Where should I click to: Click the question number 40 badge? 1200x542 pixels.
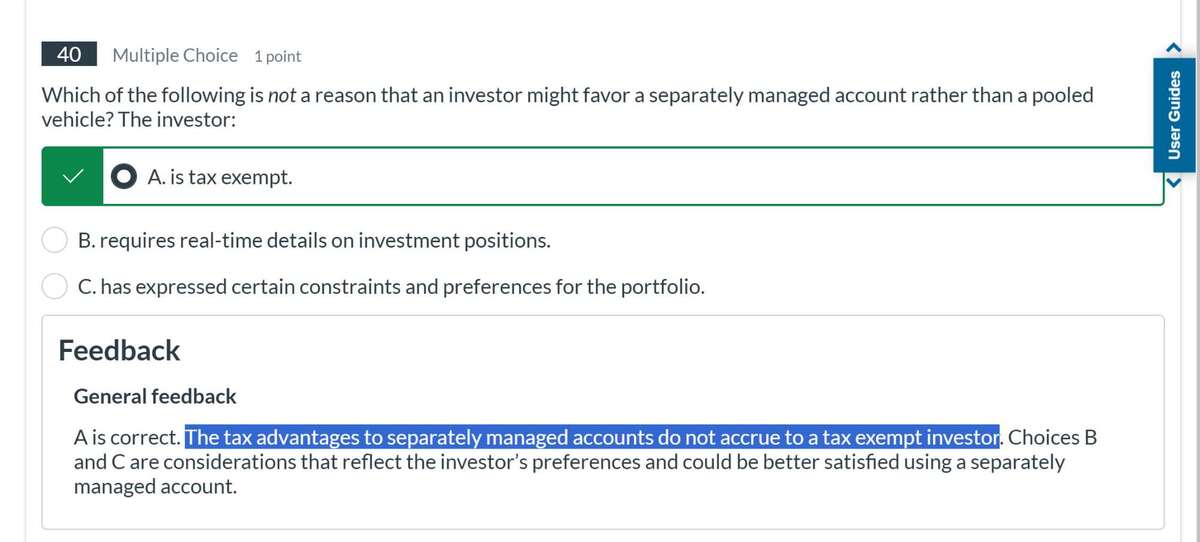click(69, 55)
